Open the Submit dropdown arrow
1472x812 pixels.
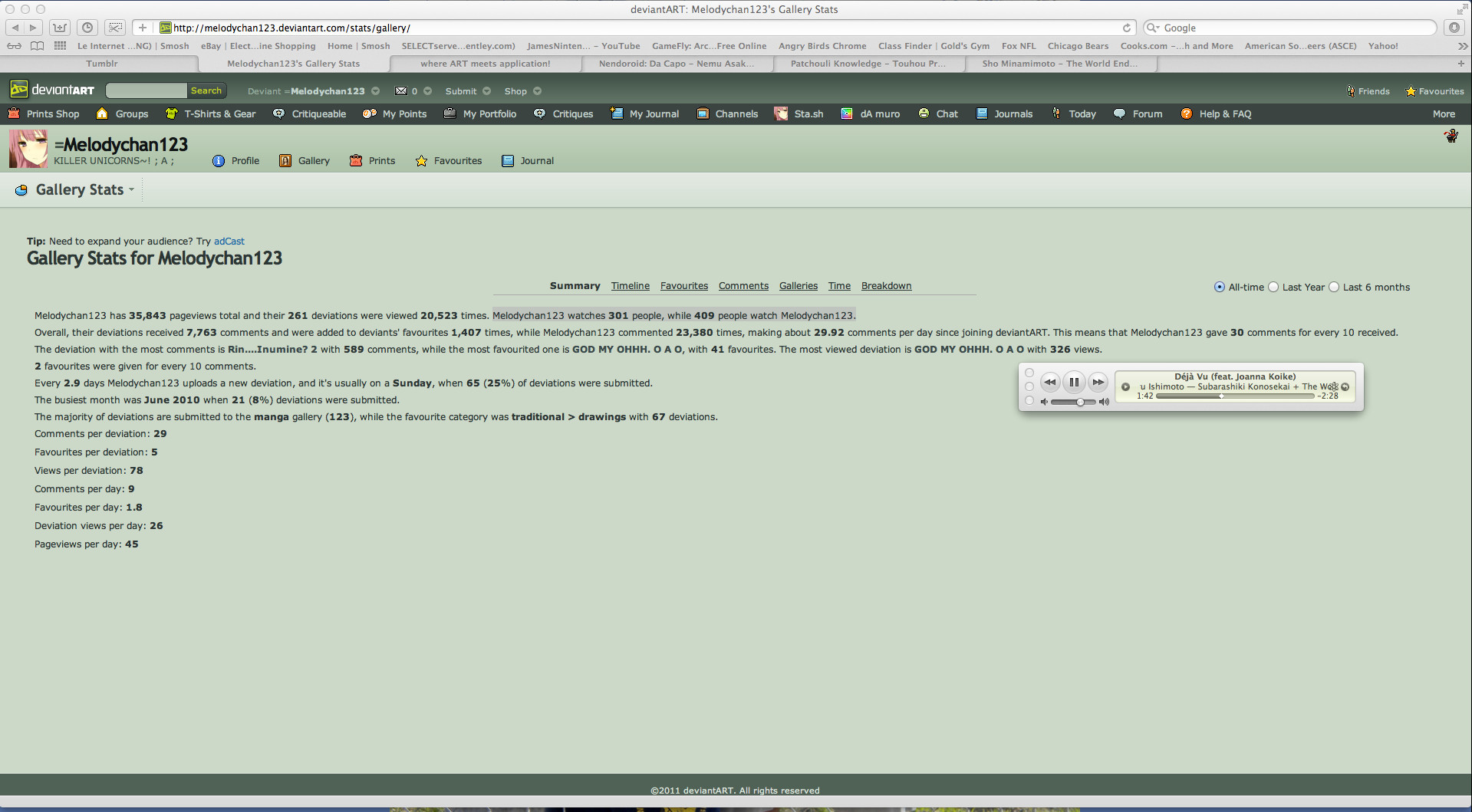tap(486, 90)
